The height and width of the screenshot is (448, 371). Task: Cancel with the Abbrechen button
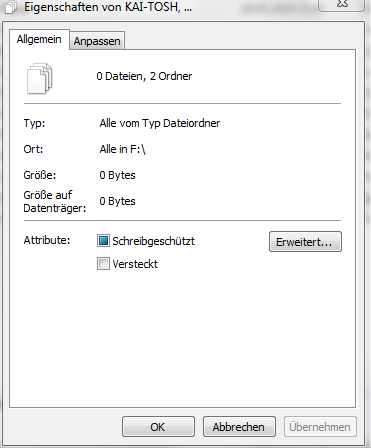[239, 427]
